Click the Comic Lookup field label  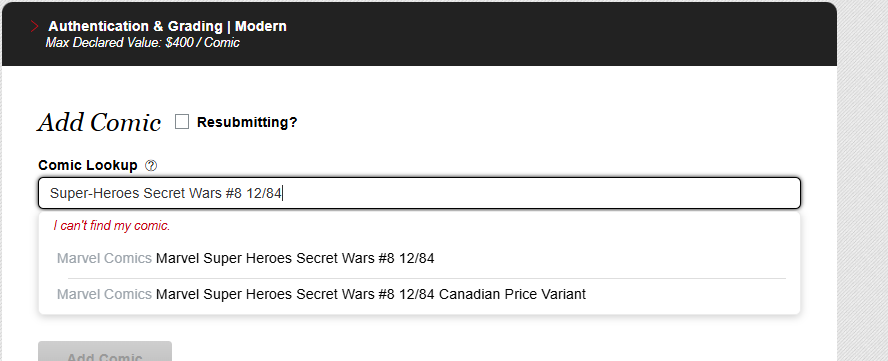coord(88,165)
